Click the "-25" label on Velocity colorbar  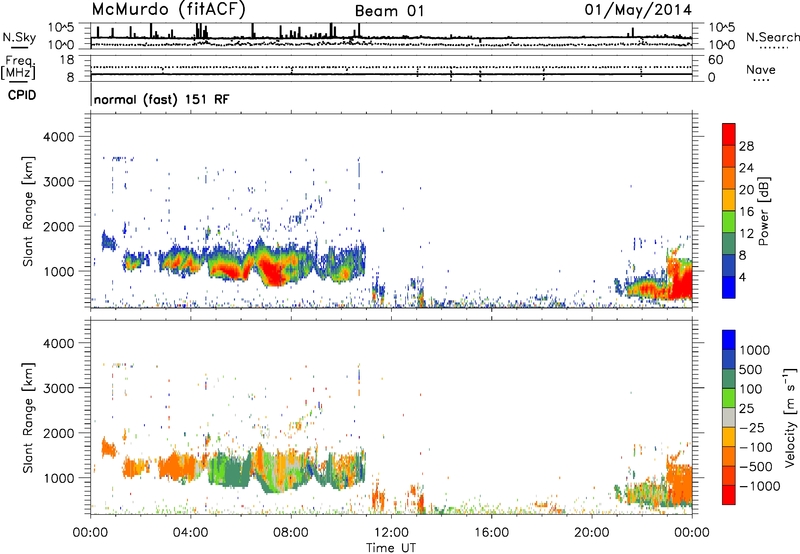pyautogui.click(x=752, y=428)
